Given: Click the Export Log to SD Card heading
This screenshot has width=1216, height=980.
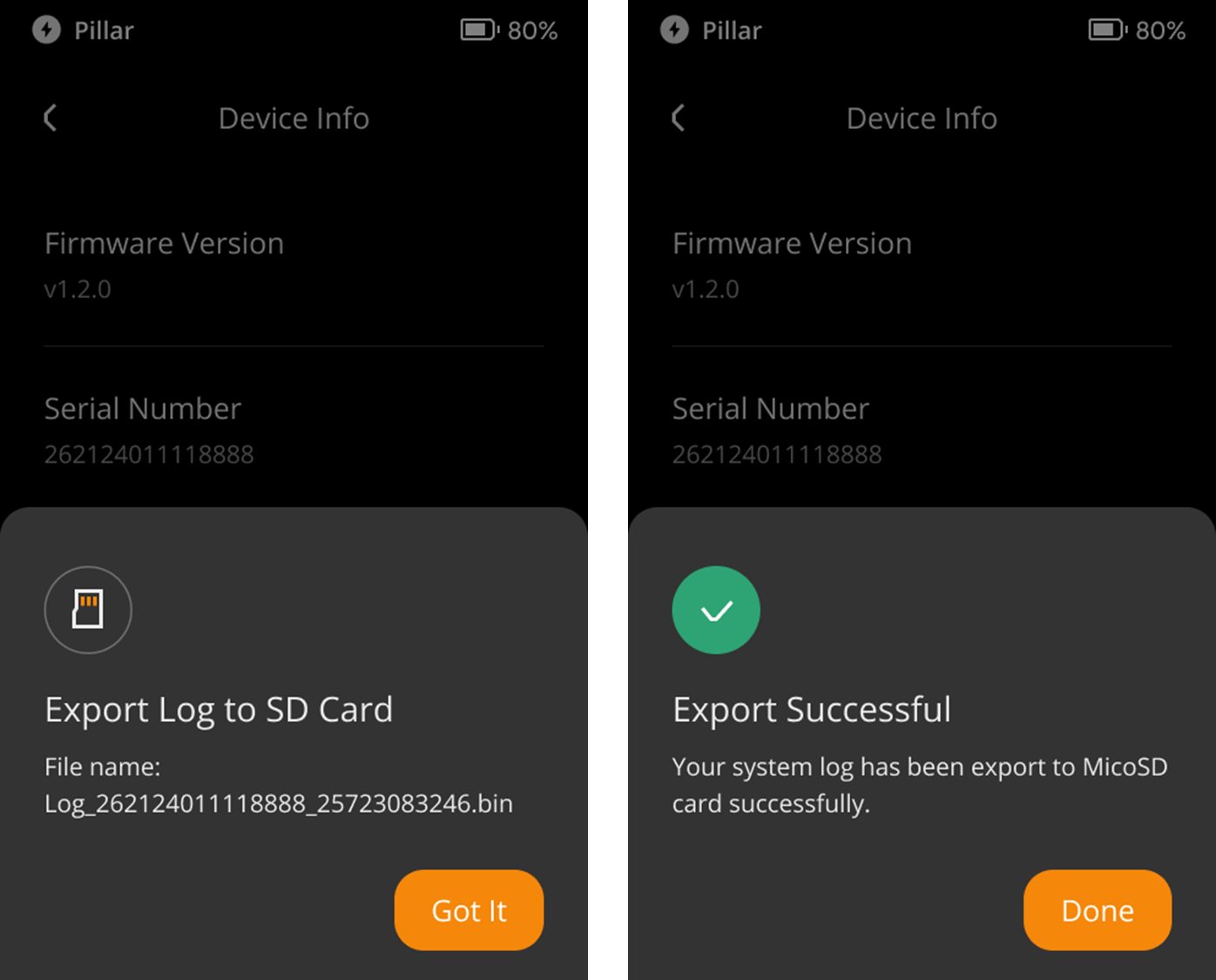Looking at the screenshot, I should pos(219,710).
